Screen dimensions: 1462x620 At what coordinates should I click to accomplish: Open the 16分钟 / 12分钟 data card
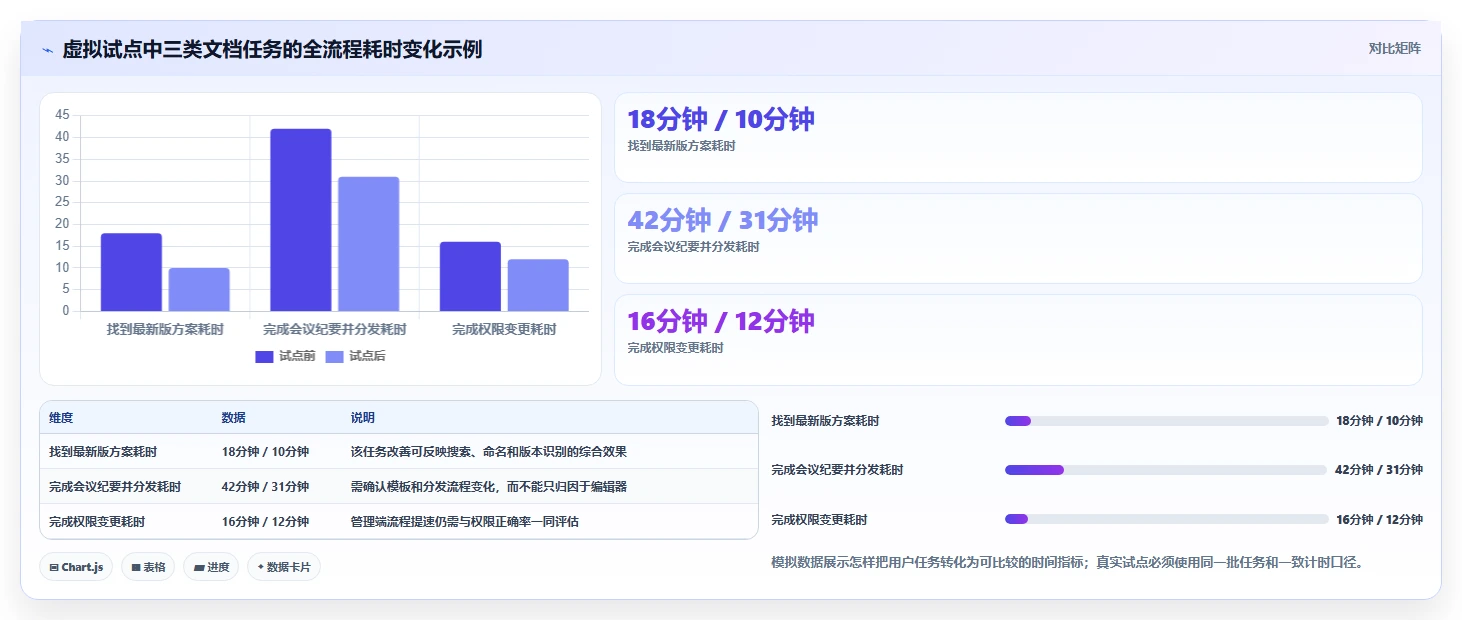click(x=1018, y=340)
